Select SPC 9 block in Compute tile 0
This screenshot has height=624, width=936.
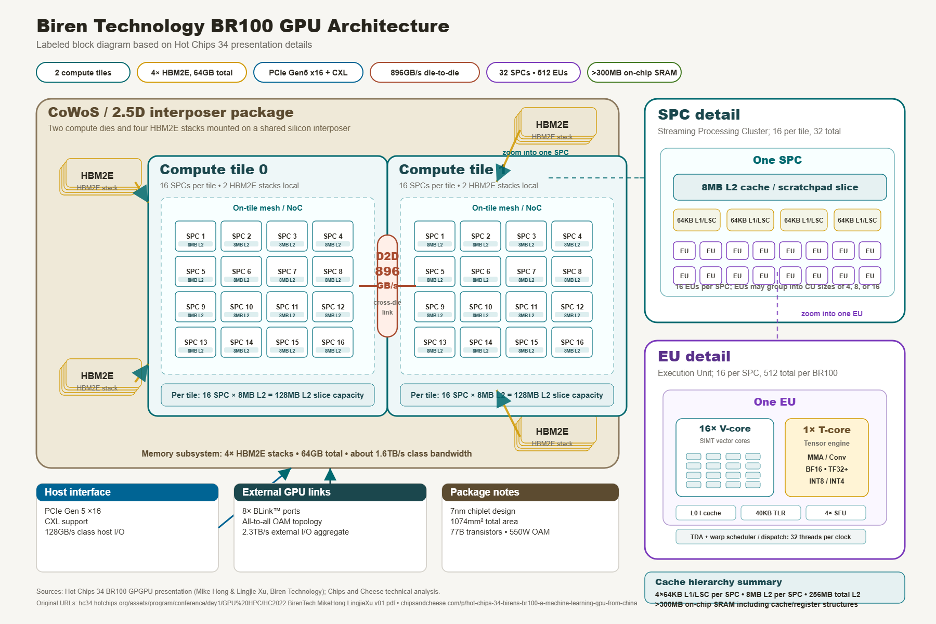tap(195, 307)
